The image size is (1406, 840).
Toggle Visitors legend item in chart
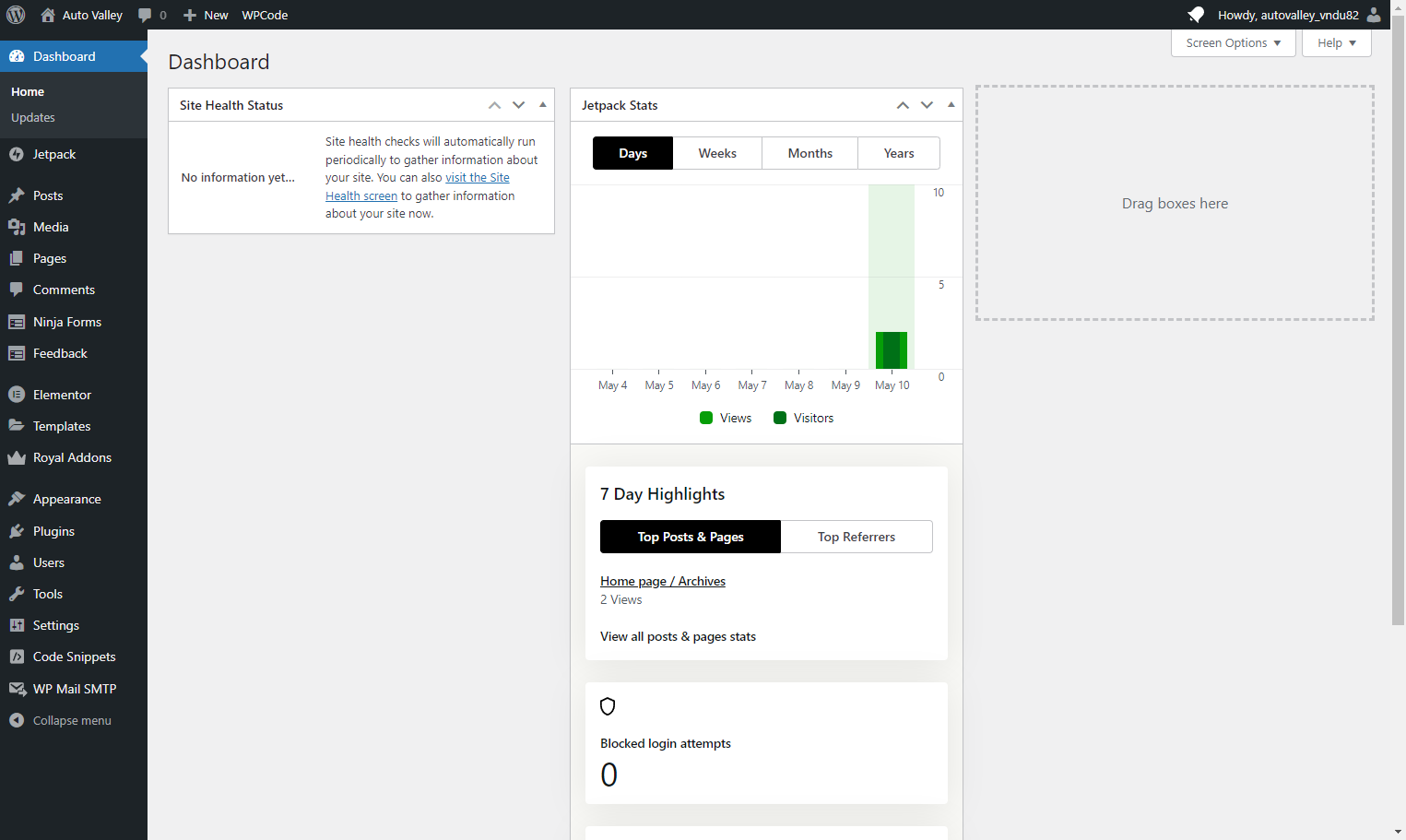(x=804, y=418)
